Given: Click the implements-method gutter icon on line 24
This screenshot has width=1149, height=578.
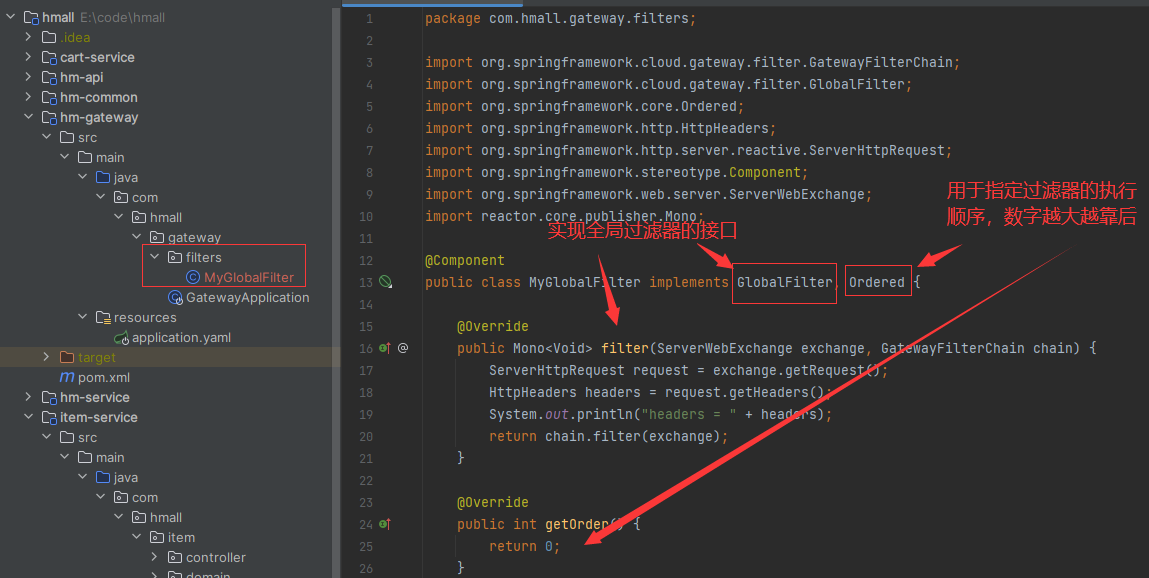Looking at the screenshot, I should (x=385, y=524).
